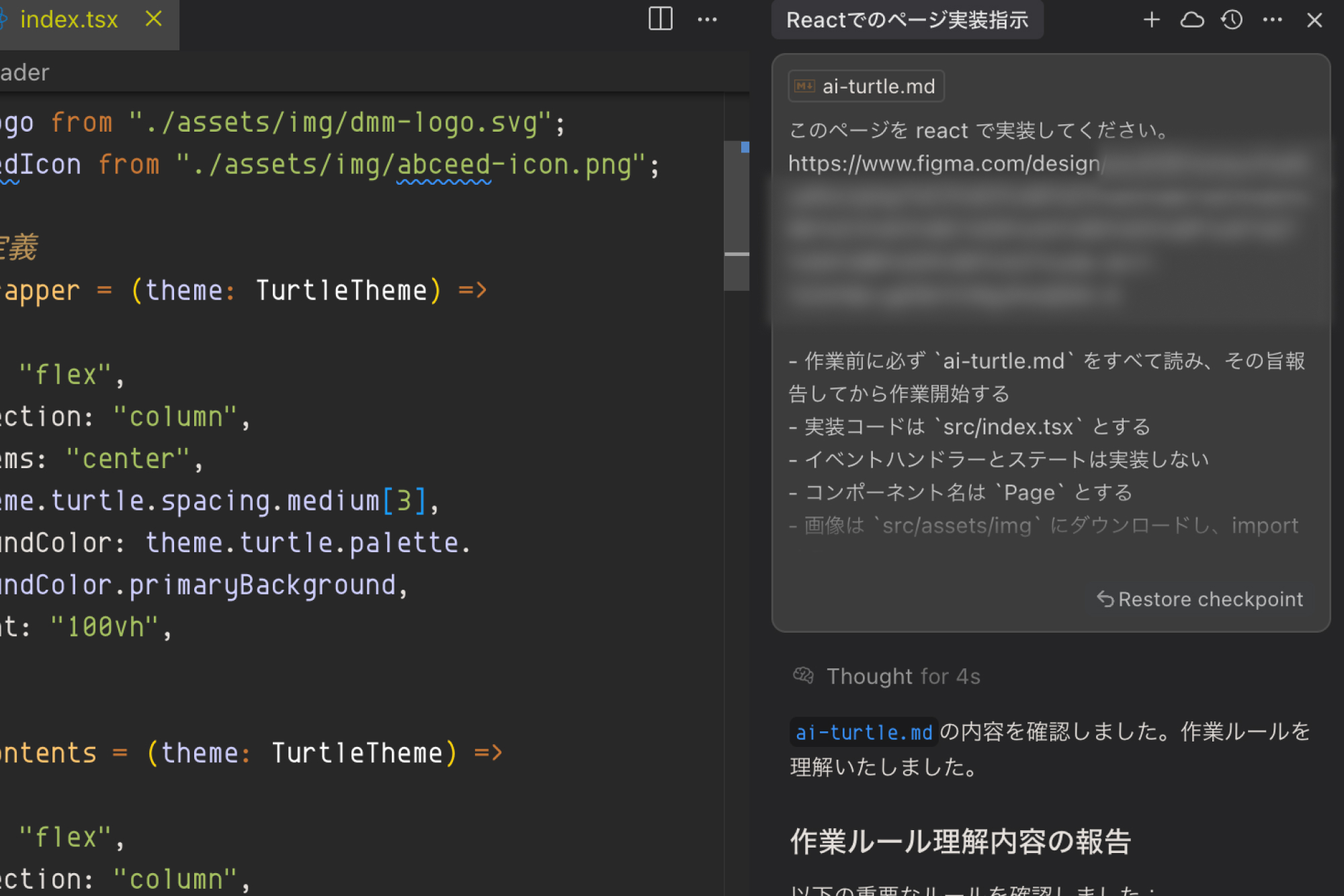This screenshot has height=896, width=1344.
Task: Close the chat panel
Action: click(1314, 19)
